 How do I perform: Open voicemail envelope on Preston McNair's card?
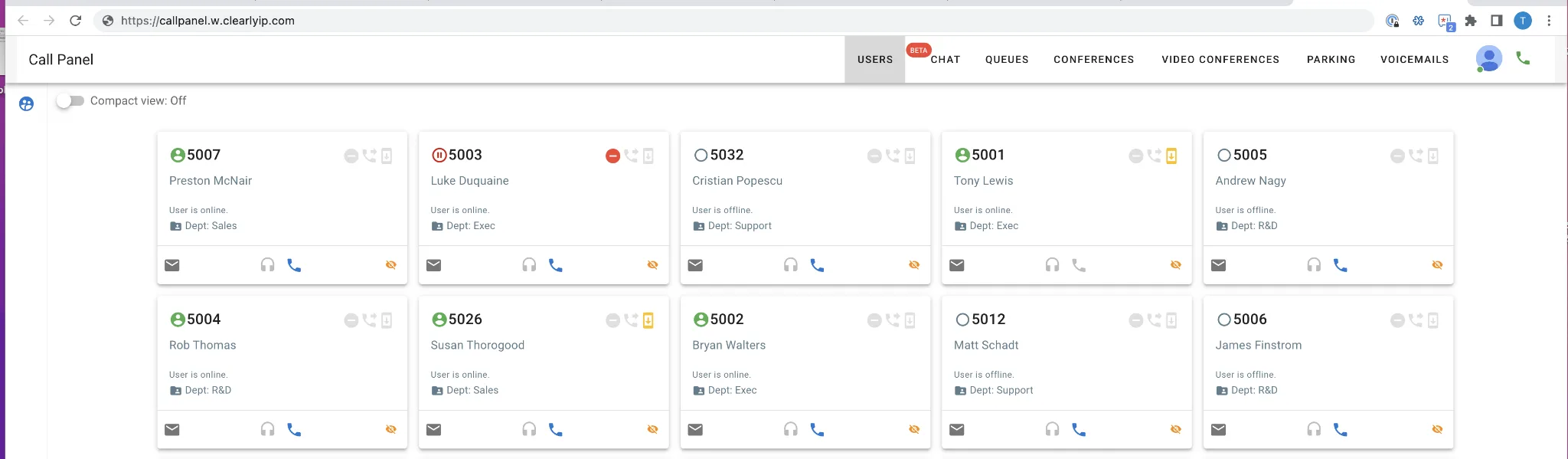pyautogui.click(x=172, y=265)
